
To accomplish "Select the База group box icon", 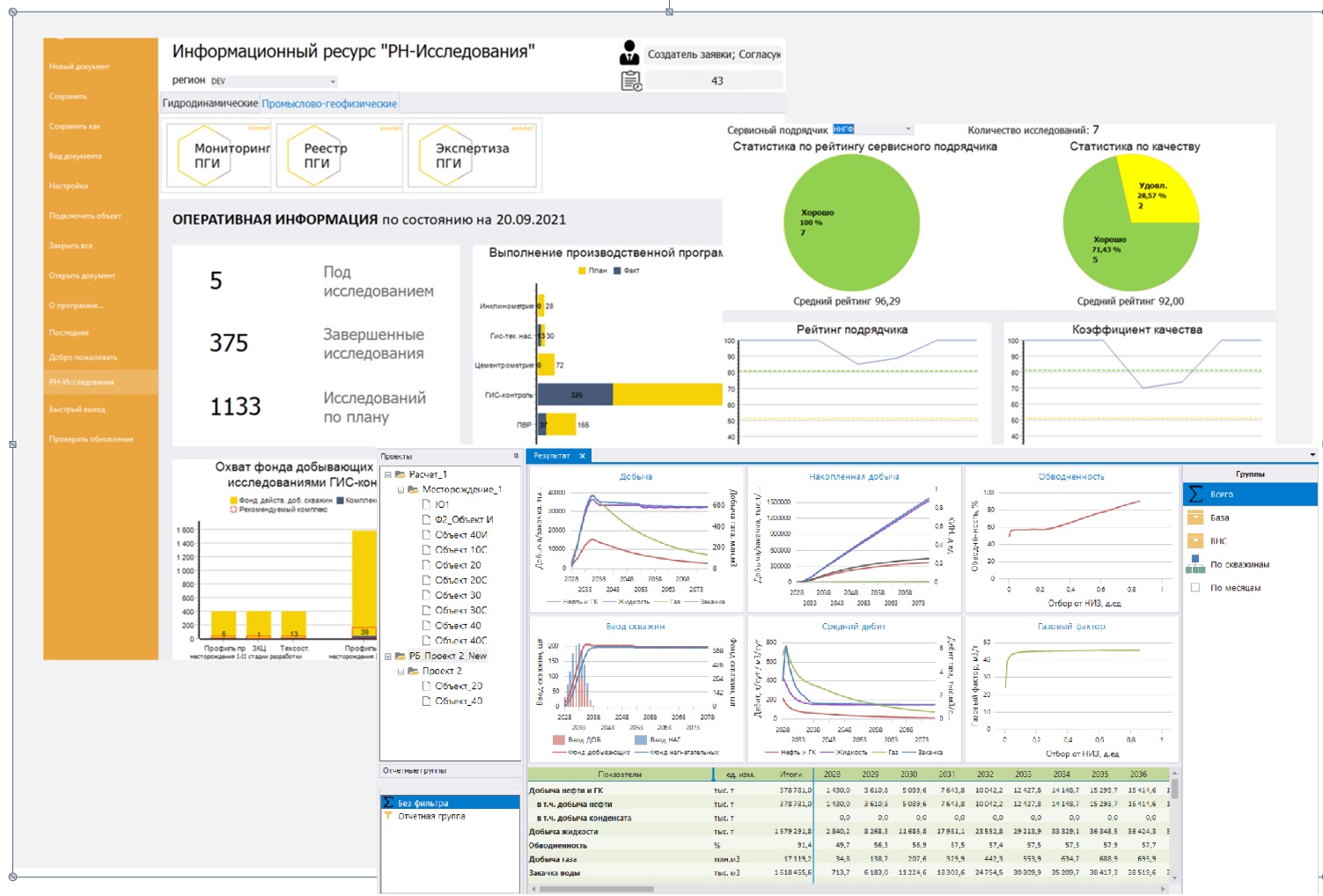I will click(x=1195, y=518).
